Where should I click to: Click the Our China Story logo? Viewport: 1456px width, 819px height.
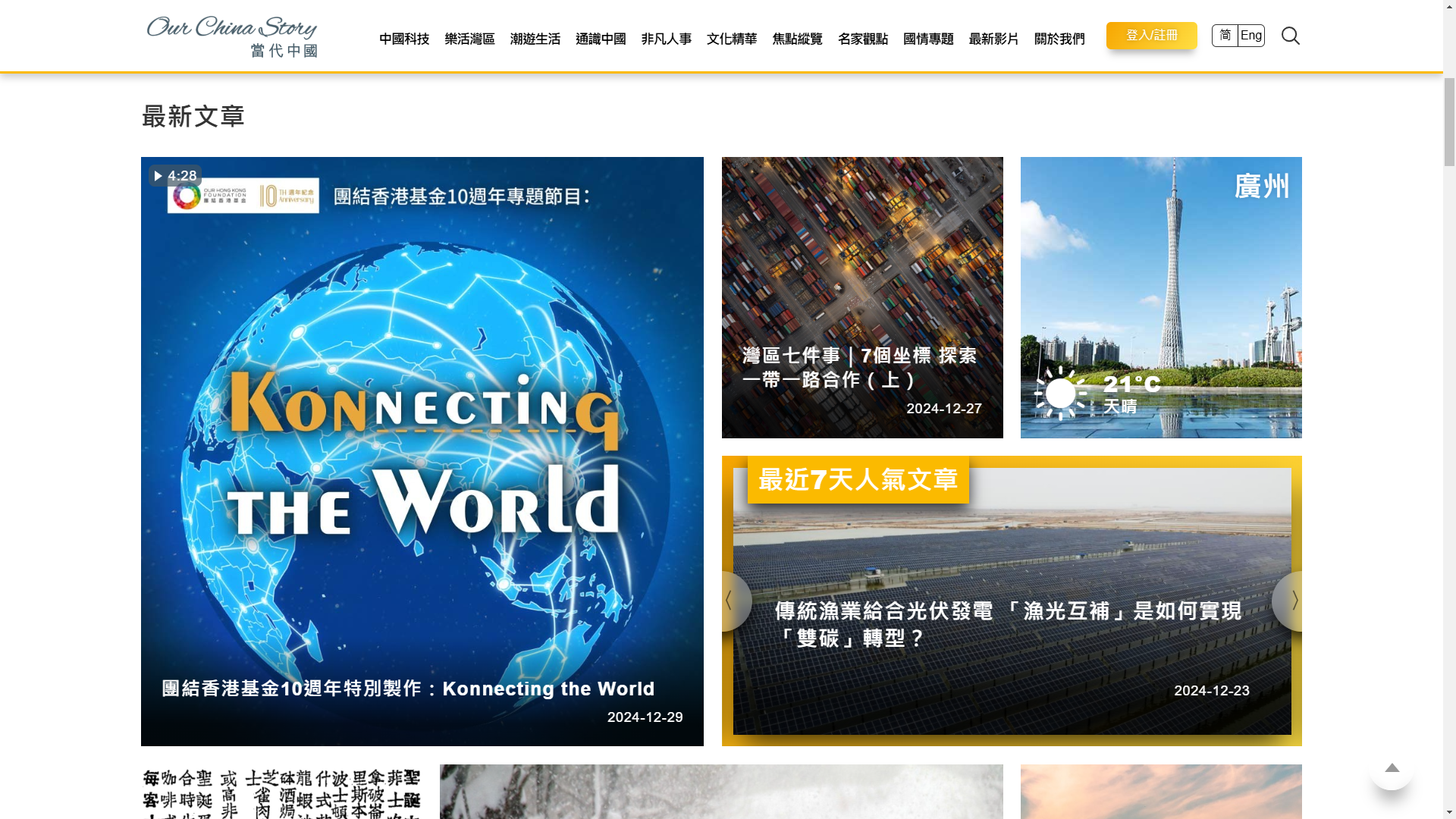(x=232, y=36)
